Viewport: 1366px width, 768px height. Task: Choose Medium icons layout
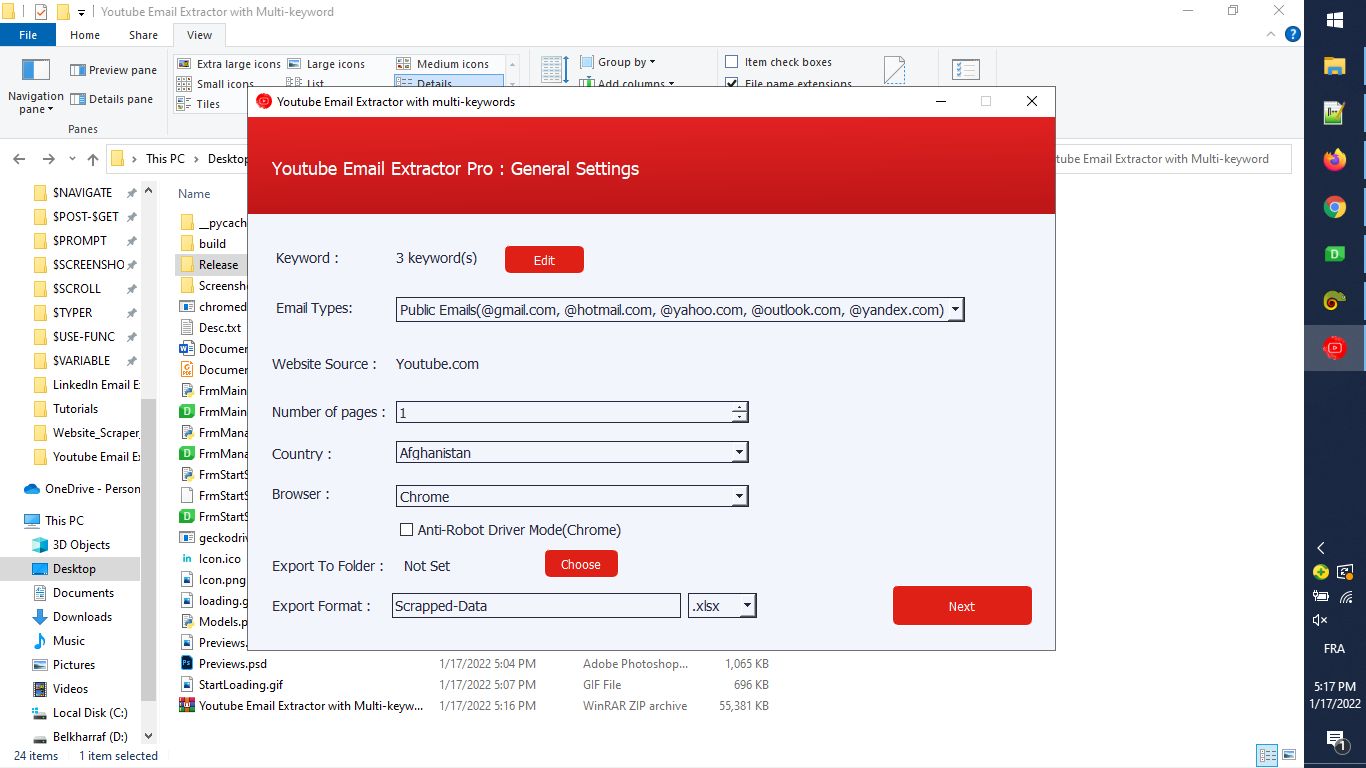tap(443, 64)
